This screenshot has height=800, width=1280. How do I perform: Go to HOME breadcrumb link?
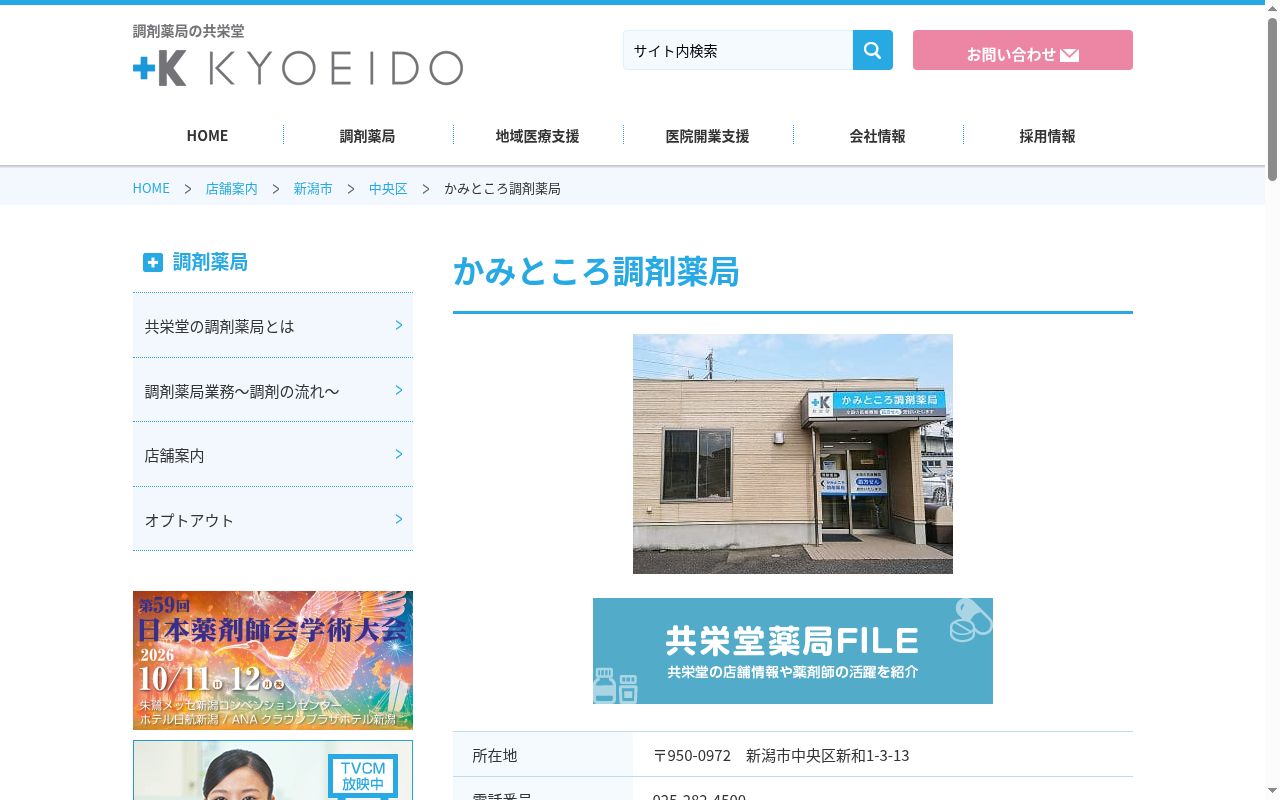[151, 188]
